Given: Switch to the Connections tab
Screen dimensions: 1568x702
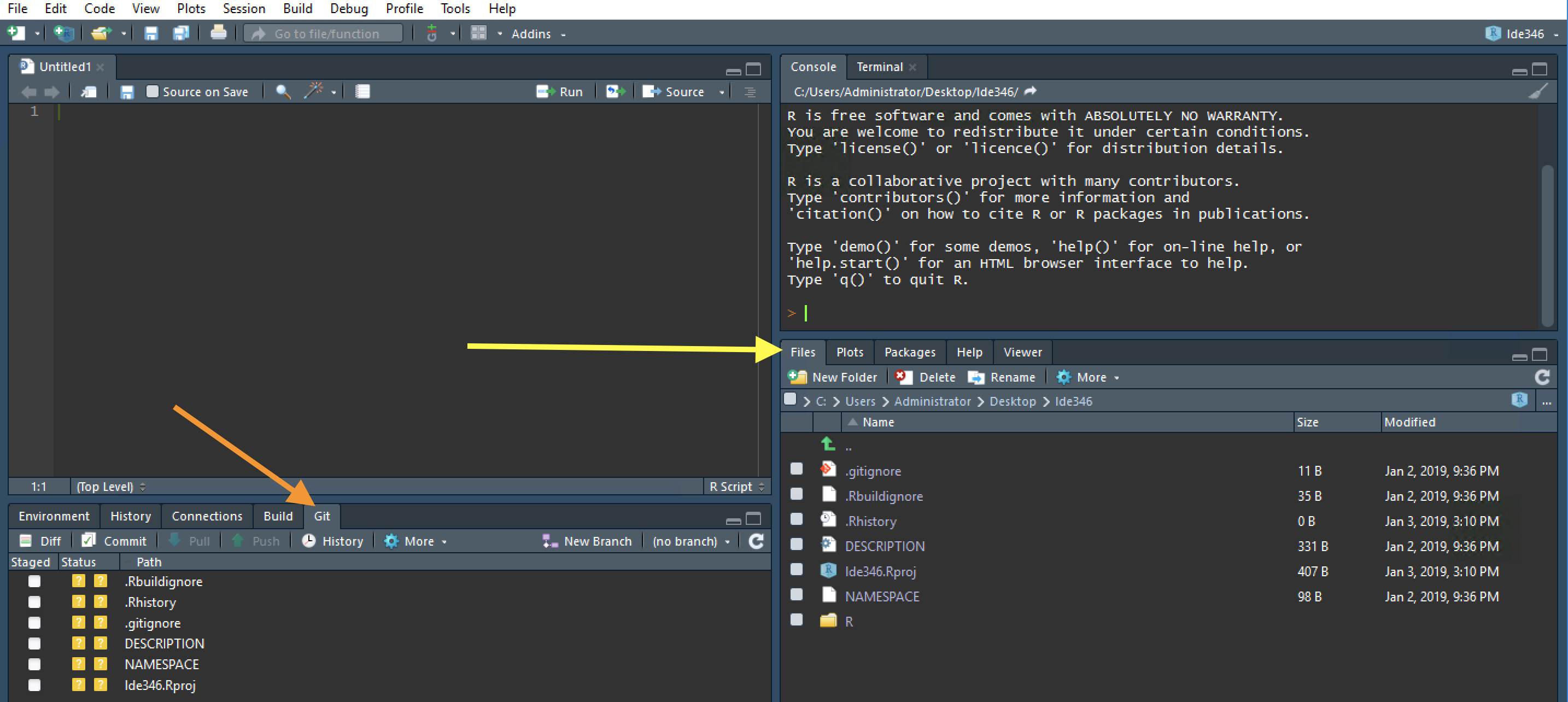Looking at the screenshot, I should 207,516.
